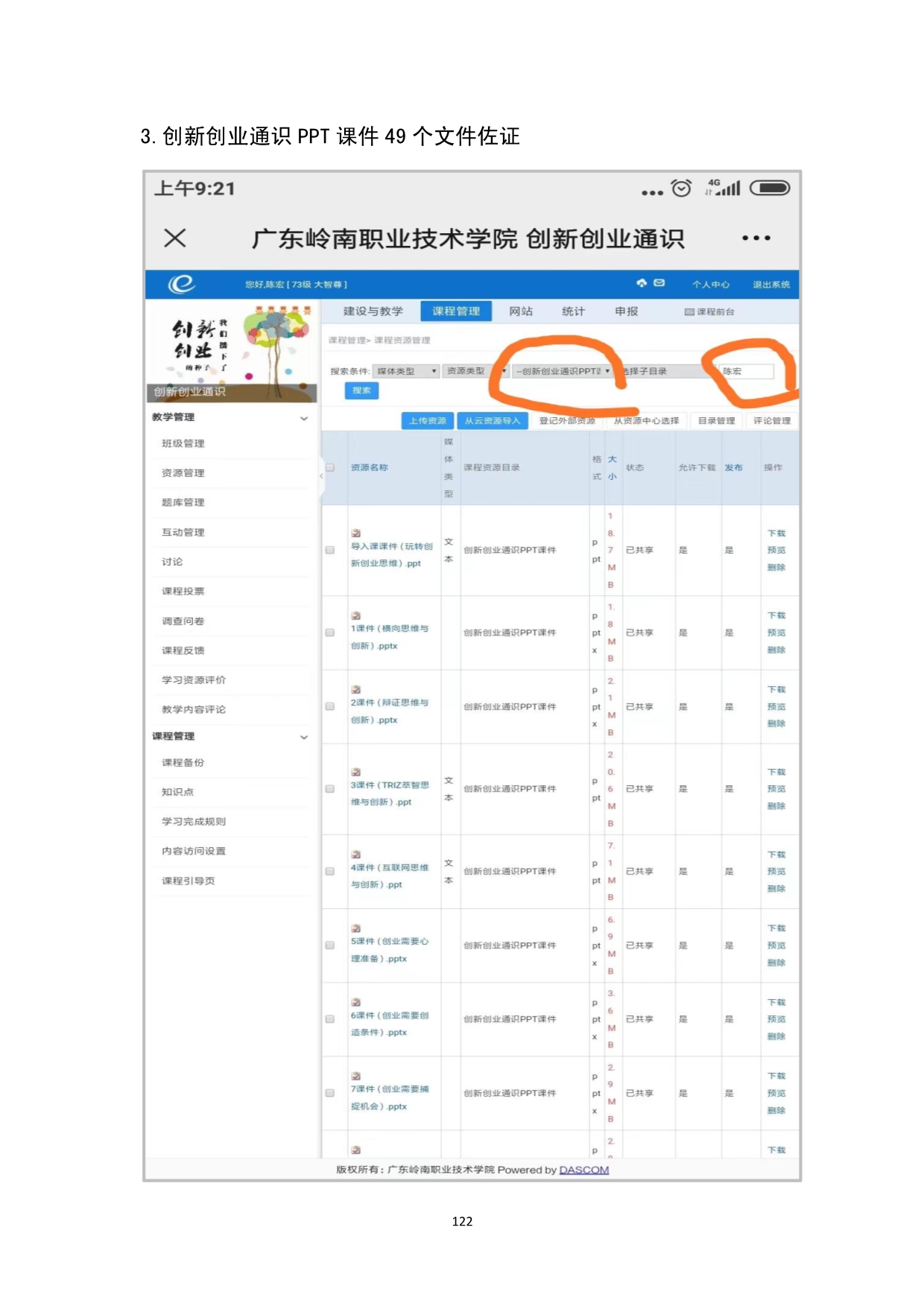
Task: Open 题库管理 in the sidebar
Action: pyautogui.click(x=183, y=502)
